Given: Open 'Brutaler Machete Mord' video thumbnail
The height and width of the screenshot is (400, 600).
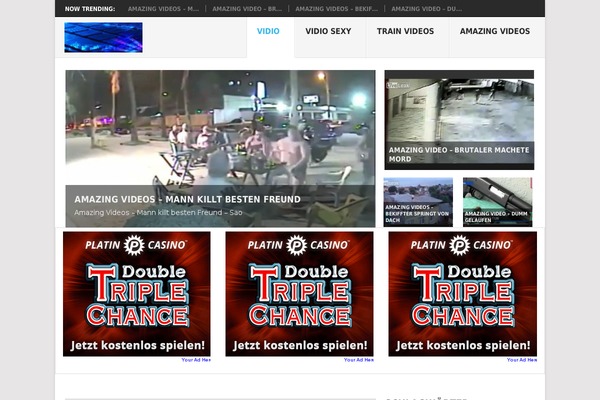Looking at the screenshot, I should point(459,120).
